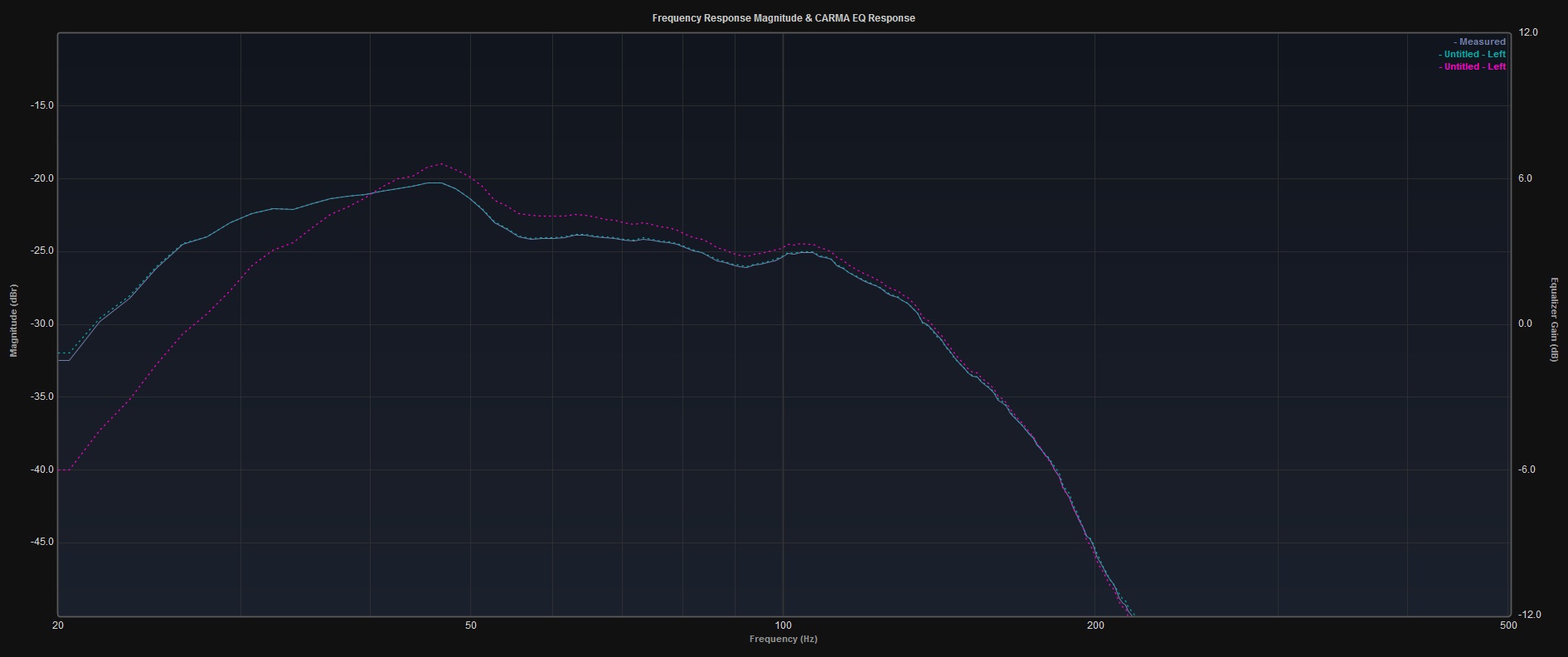Click the -15.0 magnitude tick label

click(42, 105)
